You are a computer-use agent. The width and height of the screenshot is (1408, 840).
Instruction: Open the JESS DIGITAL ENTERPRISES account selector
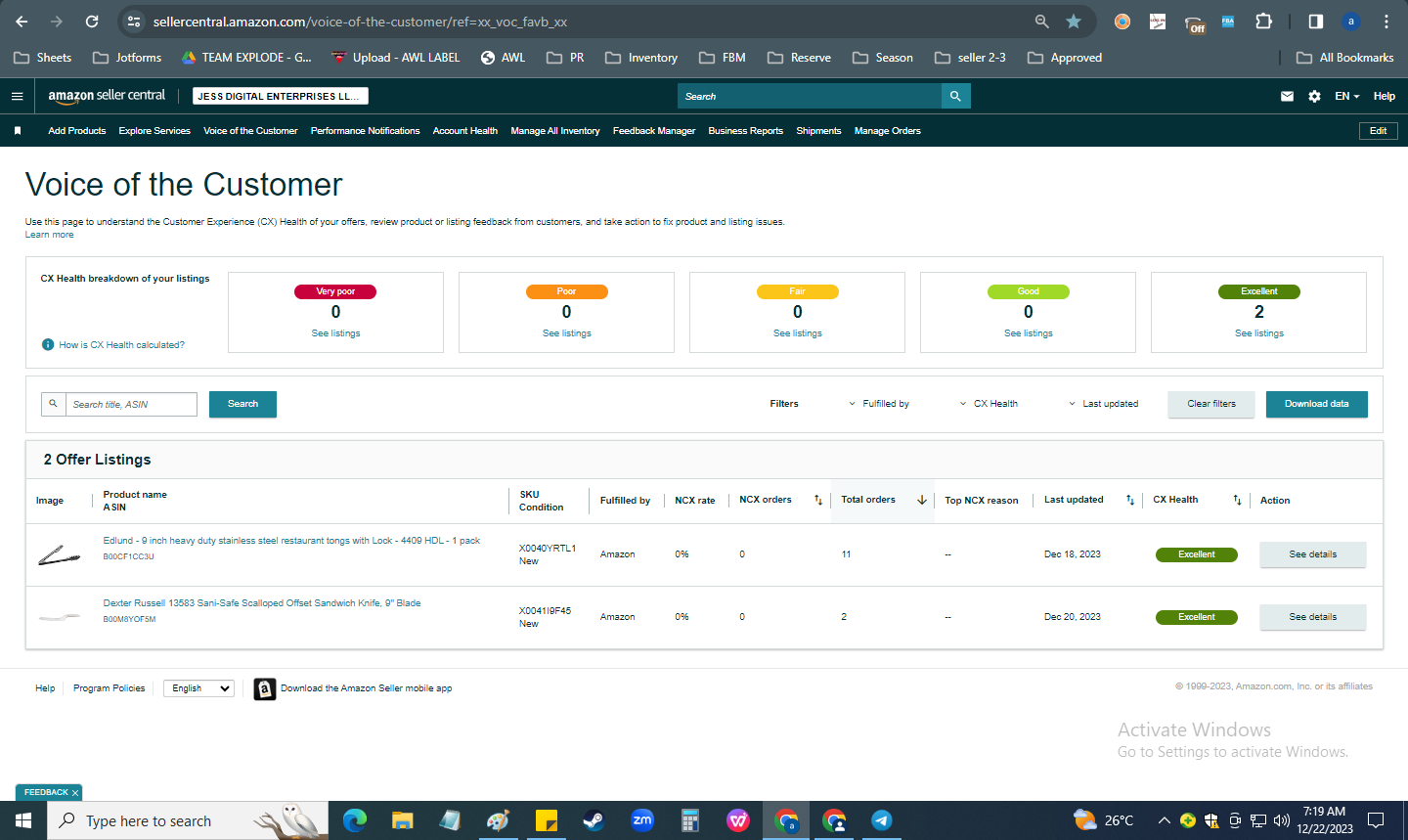pyautogui.click(x=281, y=96)
